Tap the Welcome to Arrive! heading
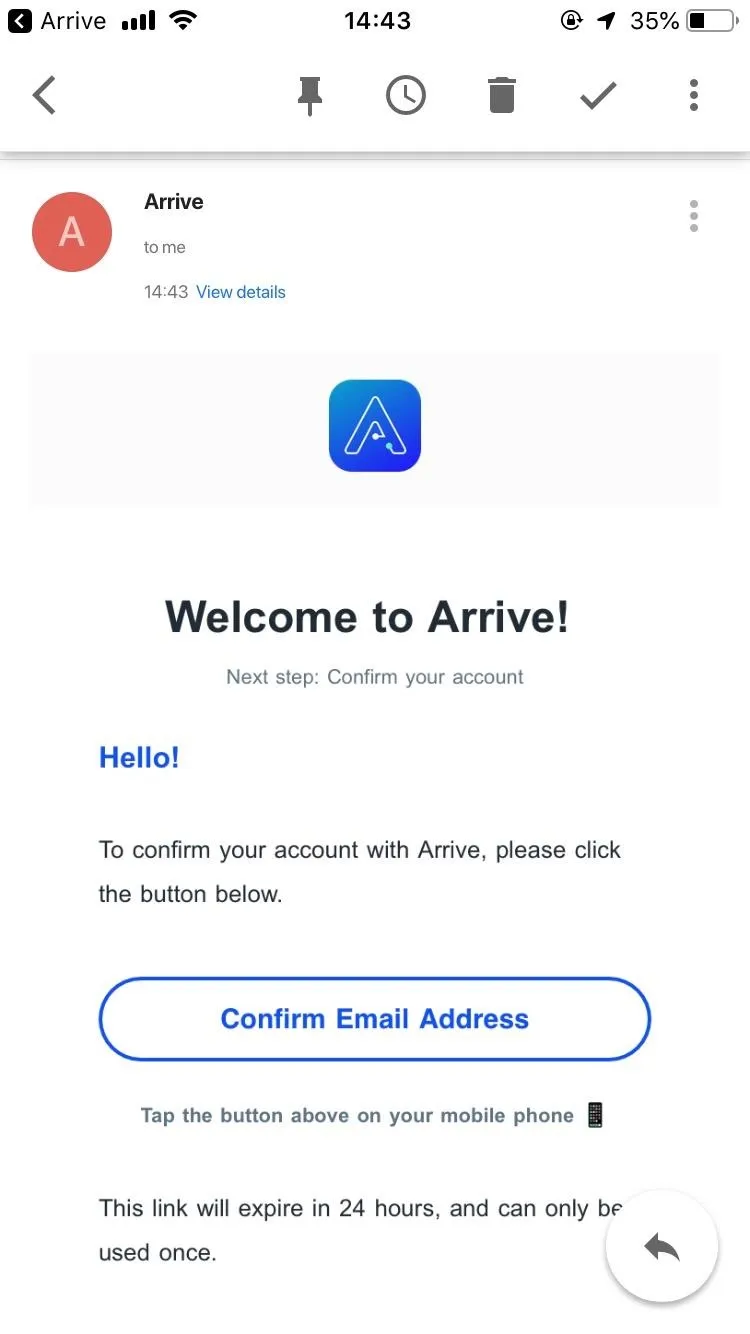The width and height of the screenshot is (750, 1334). click(x=367, y=616)
